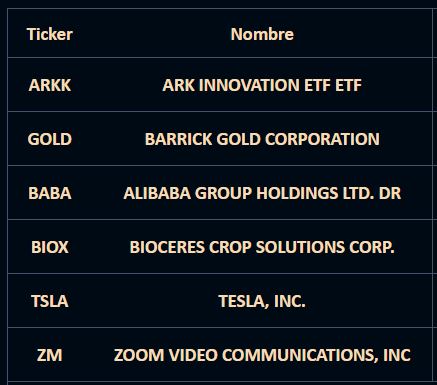Screen dimensions: 437x385
Task: Click the TESLA, INC. name cell
Action: coord(262,301)
